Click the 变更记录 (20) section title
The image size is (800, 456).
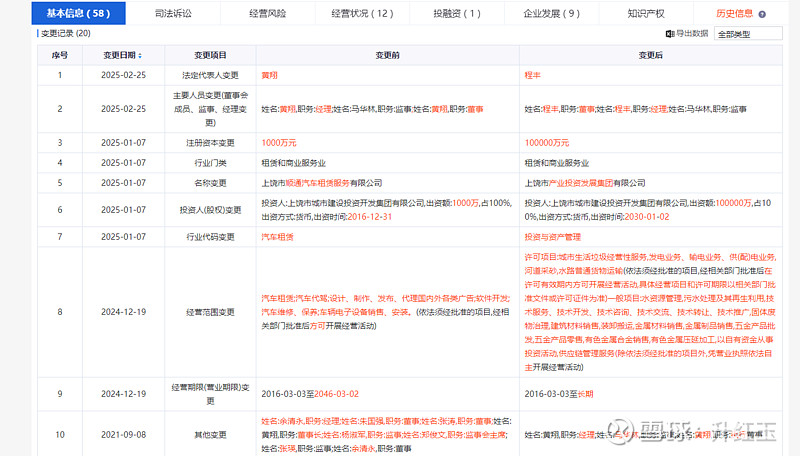(65, 33)
